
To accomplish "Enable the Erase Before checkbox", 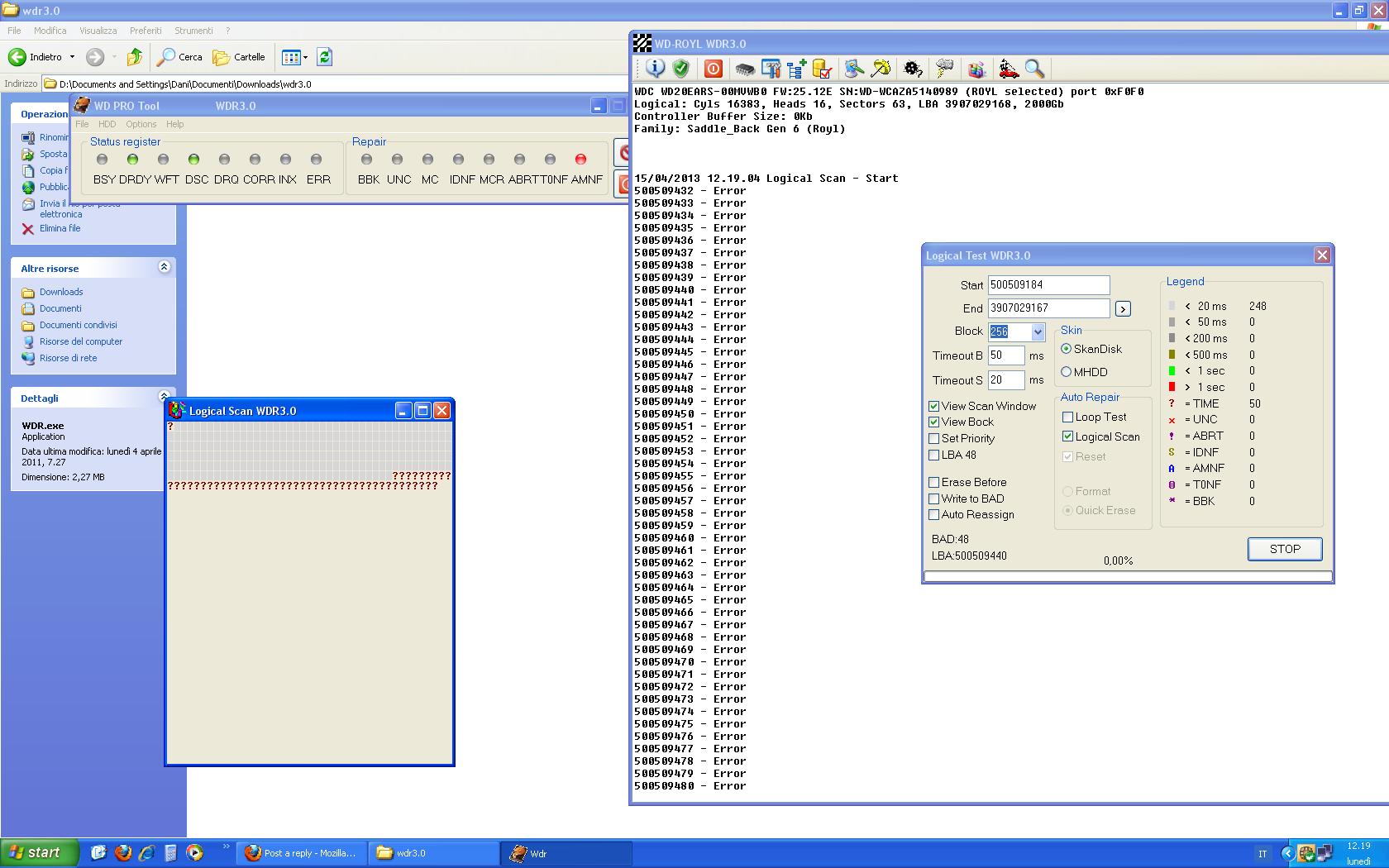I will (x=933, y=482).
